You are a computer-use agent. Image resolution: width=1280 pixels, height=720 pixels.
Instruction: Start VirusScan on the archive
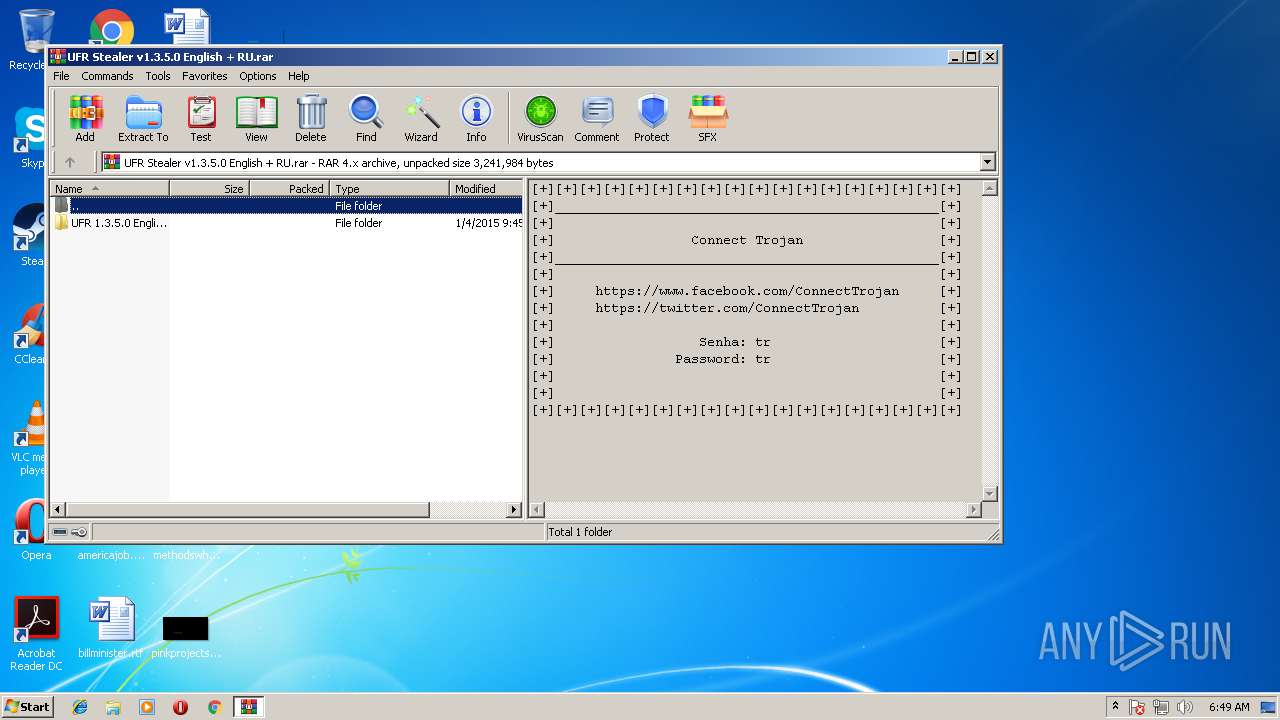click(540, 119)
